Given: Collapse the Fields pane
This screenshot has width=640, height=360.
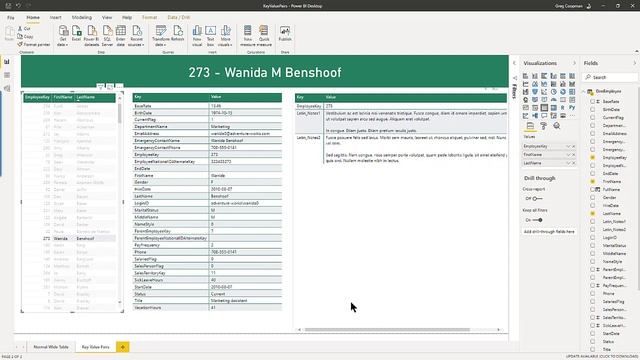Looking at the screenshot, I should pyautogui.click(x=635, y=63).
